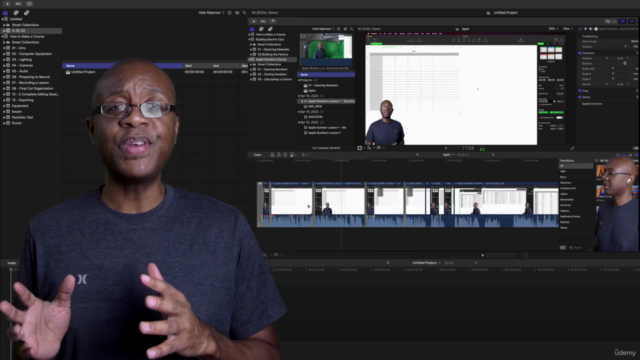Click Titles and Generators icon, inner window
This screenshot has width=640, height=360.
click(x=270, y=29)
